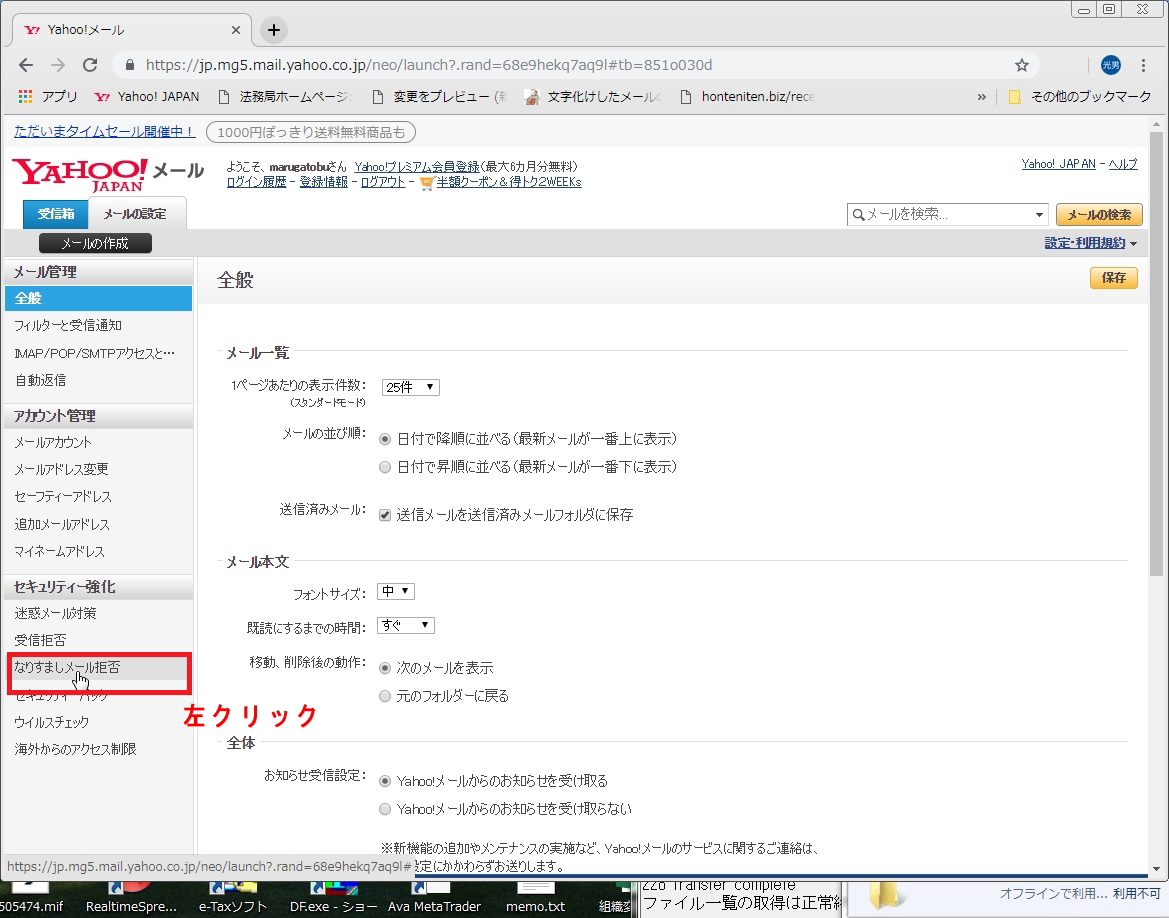Open new tab with plus icon

click(274, 30)
